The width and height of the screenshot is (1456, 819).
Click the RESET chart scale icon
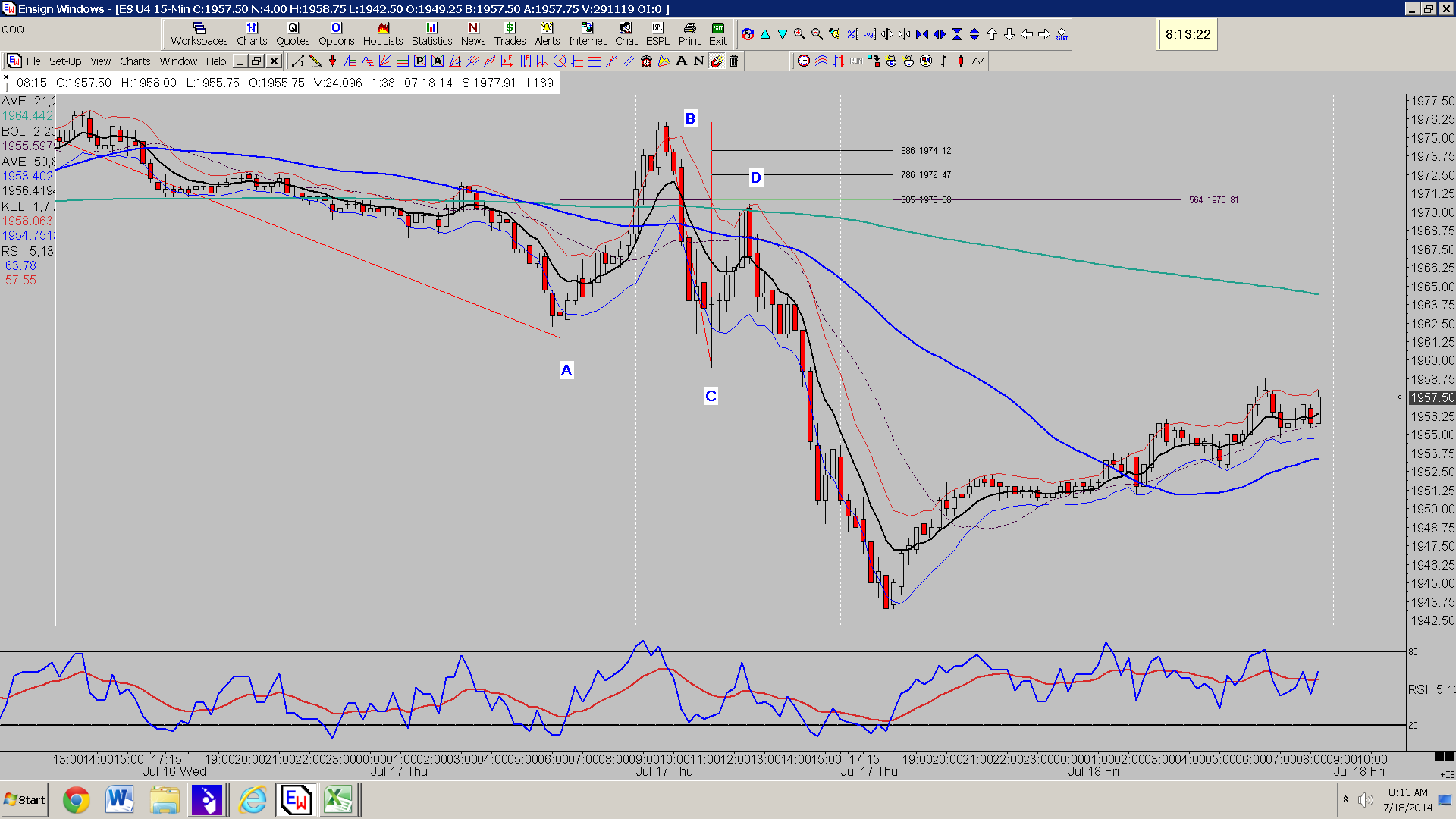pos(1062,34)
